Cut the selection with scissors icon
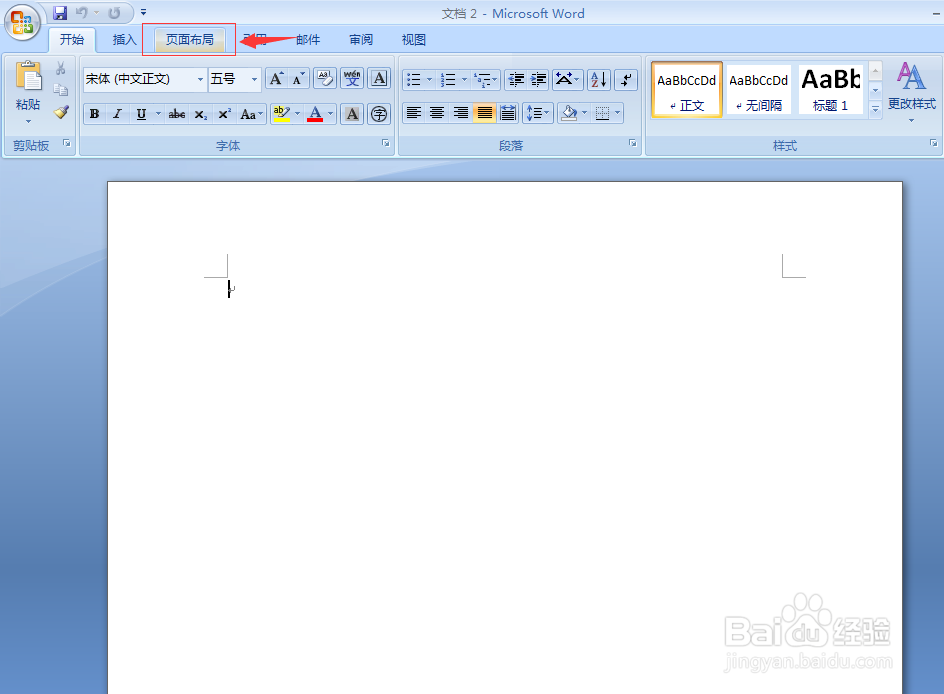The image size is (944, 694). tap(61, 68)
